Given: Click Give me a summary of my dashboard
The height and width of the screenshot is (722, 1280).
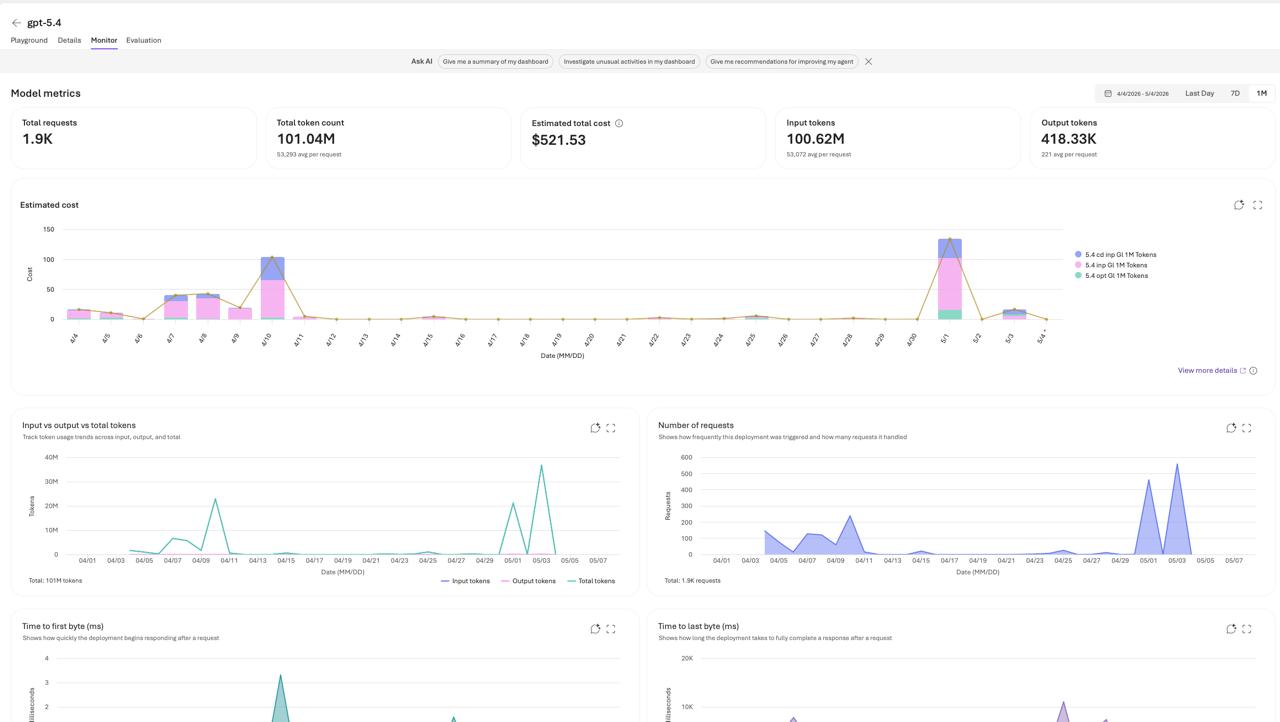Looking at the screenshot, I should click(495, 62).
